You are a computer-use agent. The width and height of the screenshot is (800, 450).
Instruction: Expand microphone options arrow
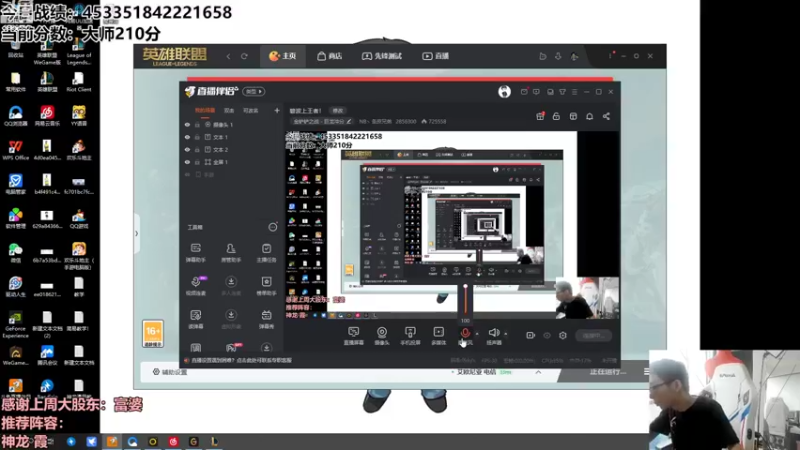[477, 334]
